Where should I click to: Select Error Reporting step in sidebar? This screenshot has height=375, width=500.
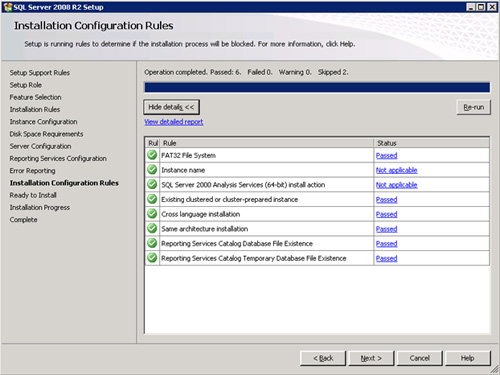click(x=32, y=171)
